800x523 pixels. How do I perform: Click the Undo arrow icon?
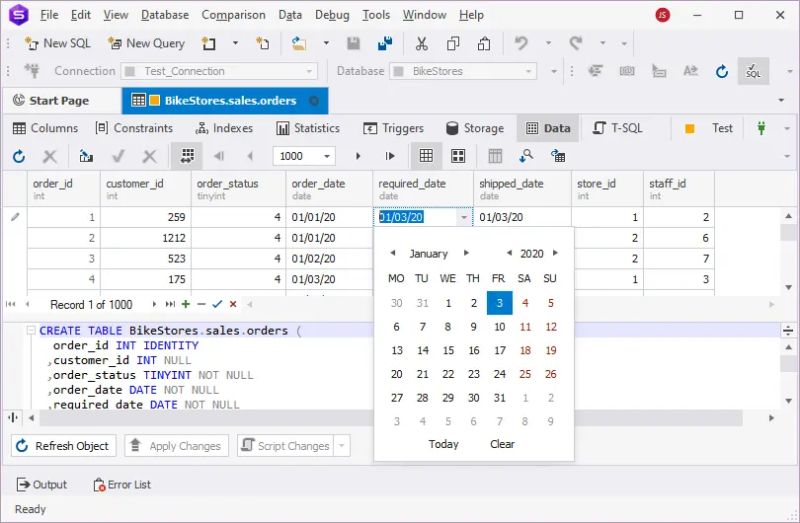point(521,43)
